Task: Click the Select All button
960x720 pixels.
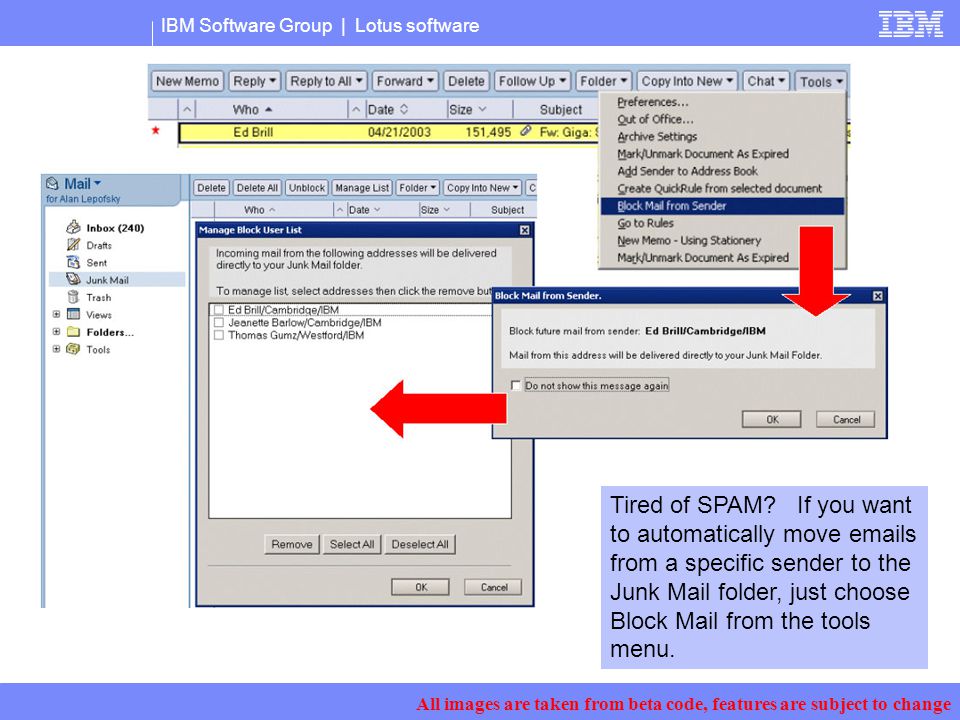Action: click(x=352, y=544)
